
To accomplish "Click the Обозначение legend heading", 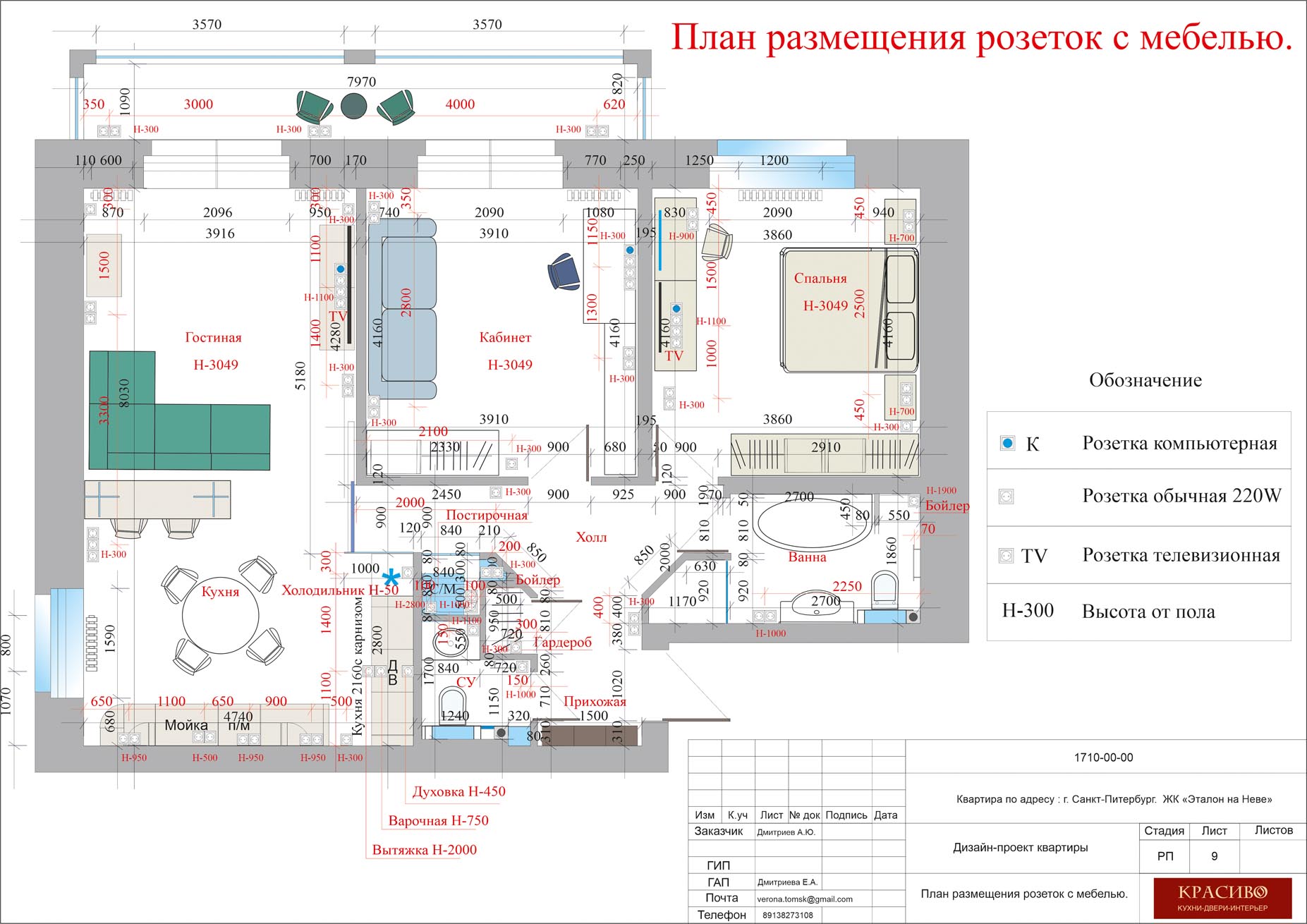I will coord(1145,380).
